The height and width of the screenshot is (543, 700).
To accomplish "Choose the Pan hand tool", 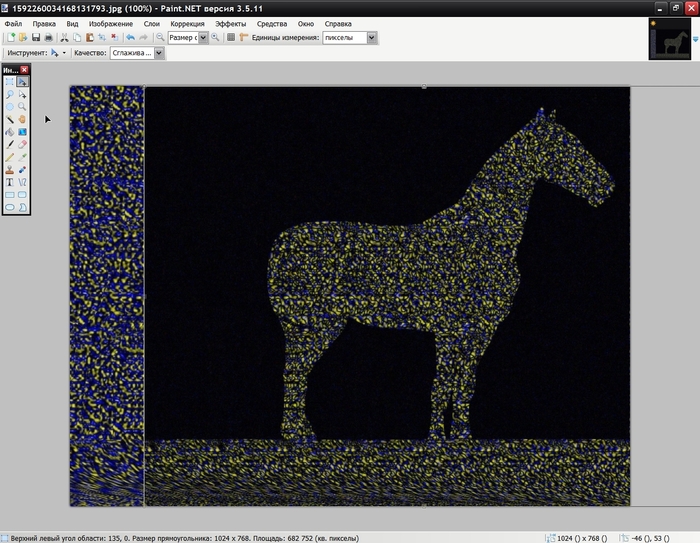I will click(22, 119).
